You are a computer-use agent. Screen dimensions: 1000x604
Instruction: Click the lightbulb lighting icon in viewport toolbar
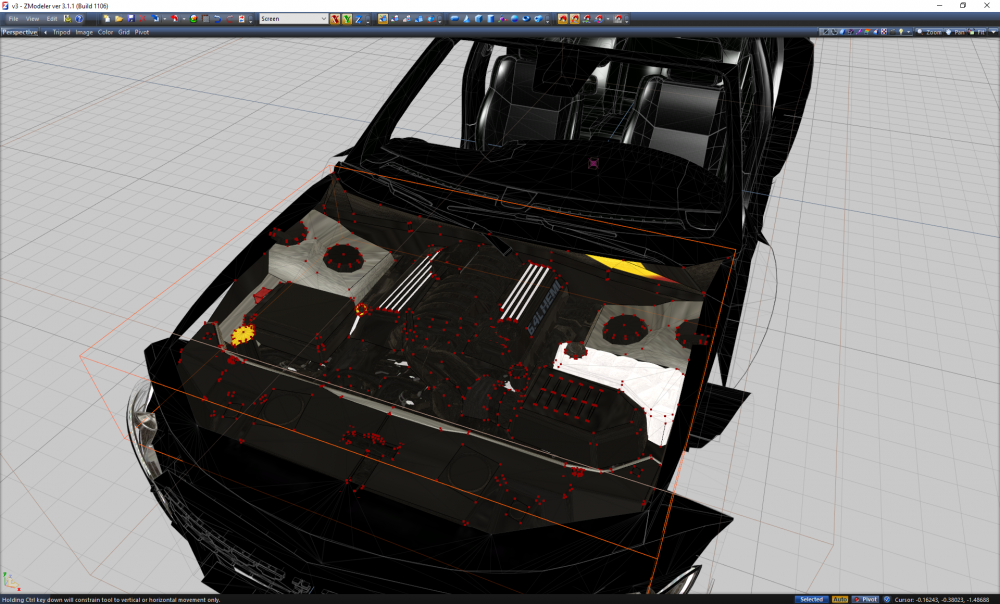900,31
